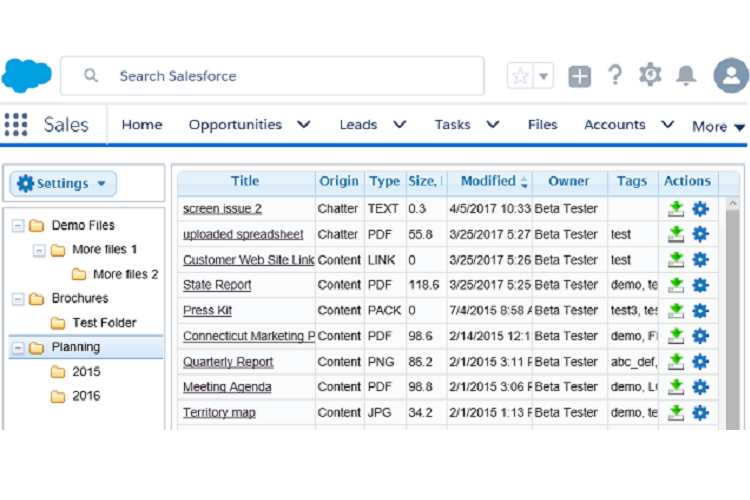Select the Brochures folder

pos(80,298)
